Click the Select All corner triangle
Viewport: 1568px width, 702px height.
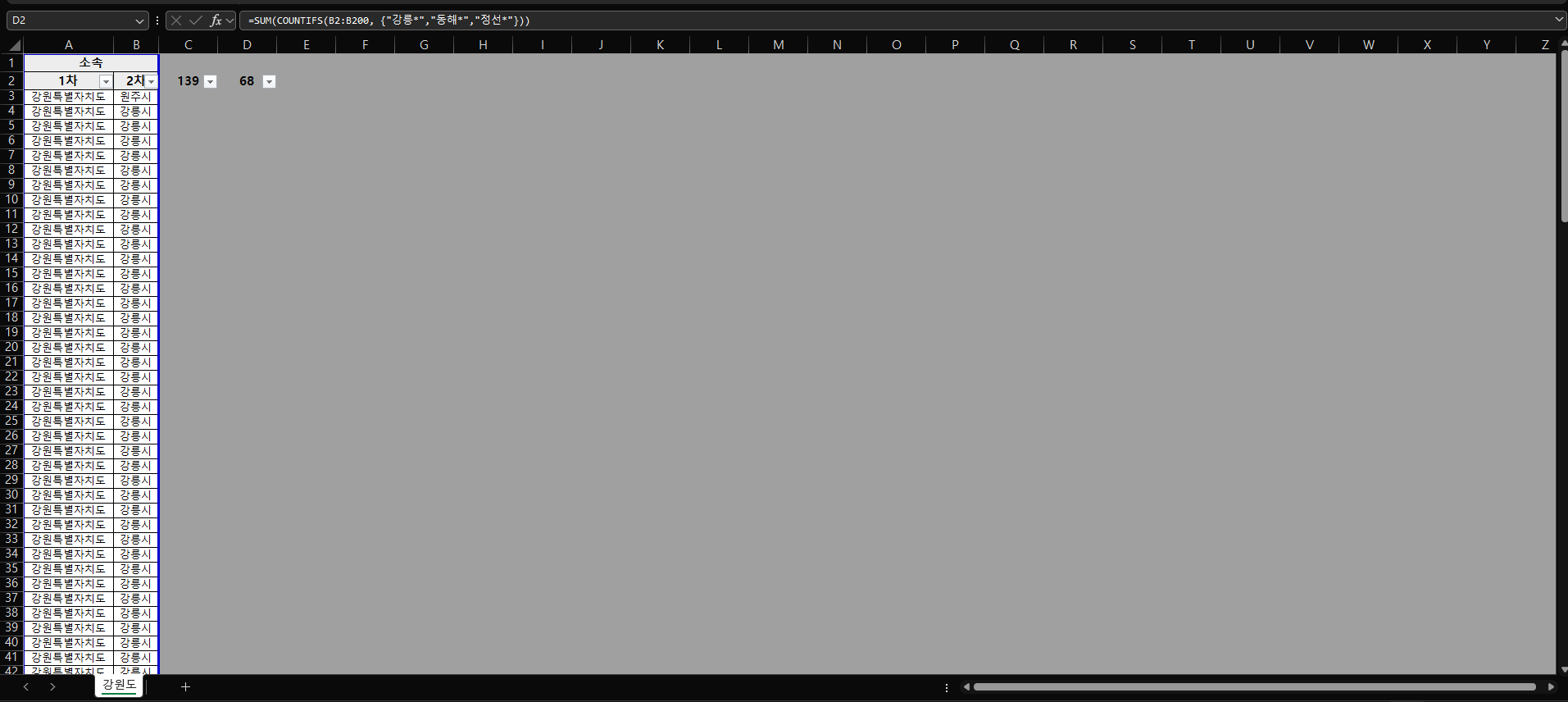point(15,45)
